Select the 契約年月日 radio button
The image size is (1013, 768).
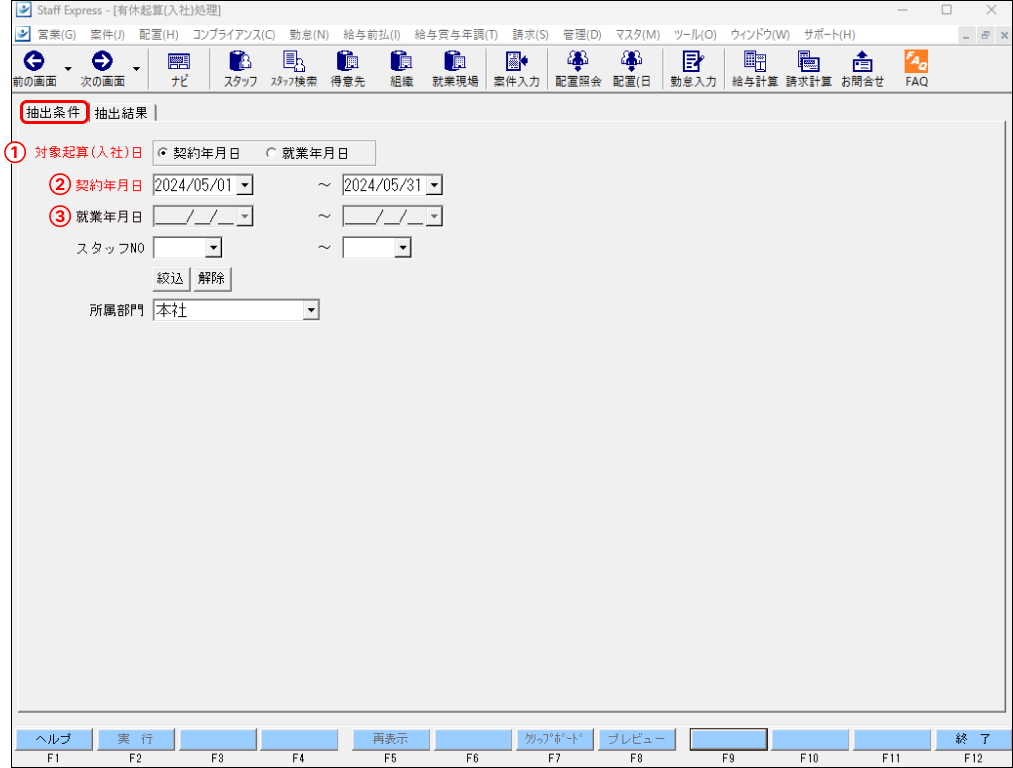(163, 153)
